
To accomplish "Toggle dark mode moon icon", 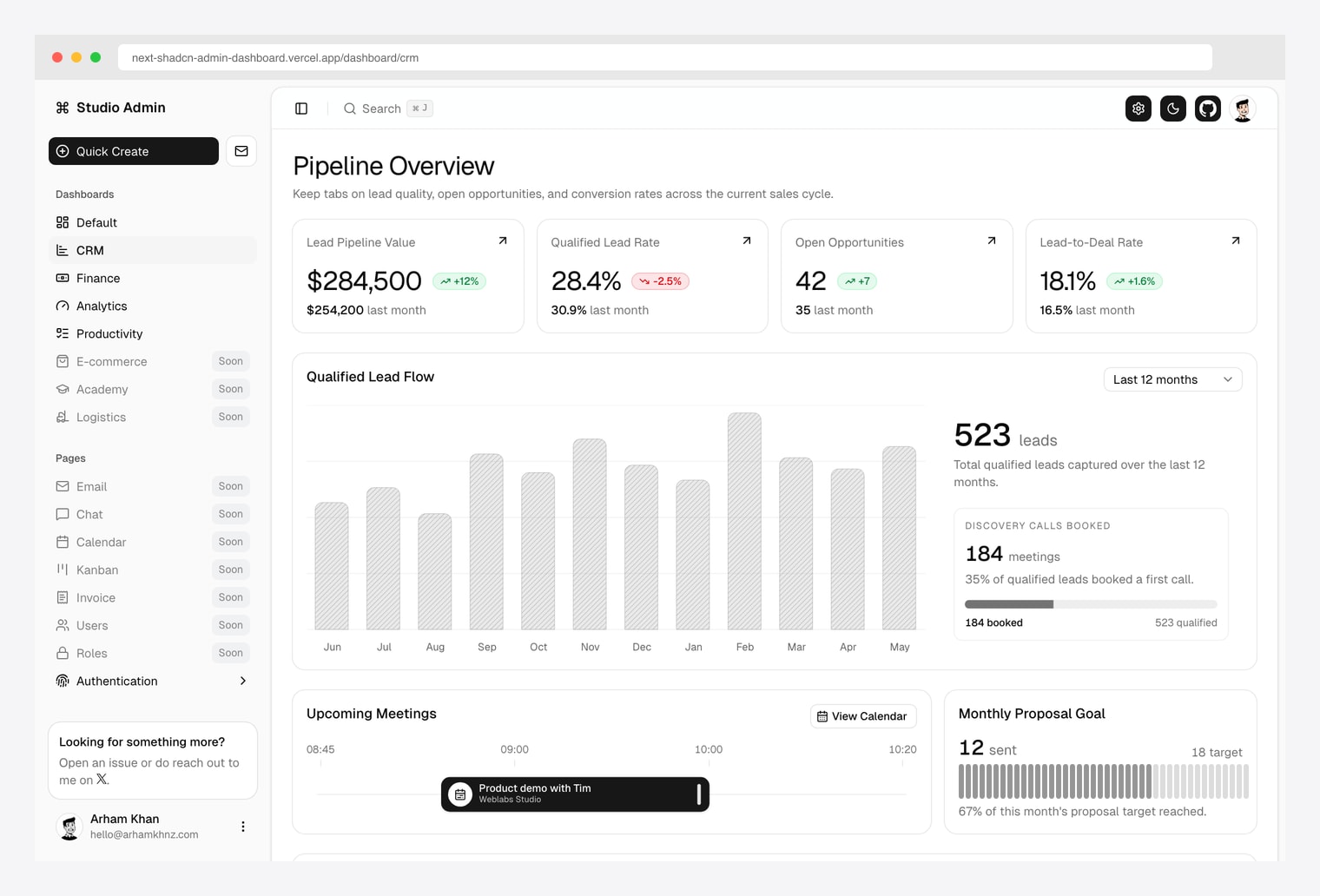I will coord(1173,109).
